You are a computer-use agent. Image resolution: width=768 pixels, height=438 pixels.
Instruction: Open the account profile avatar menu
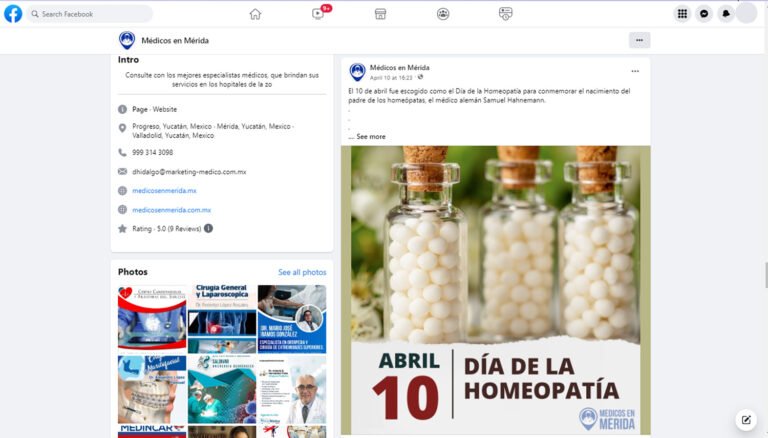tap(746, 14)
